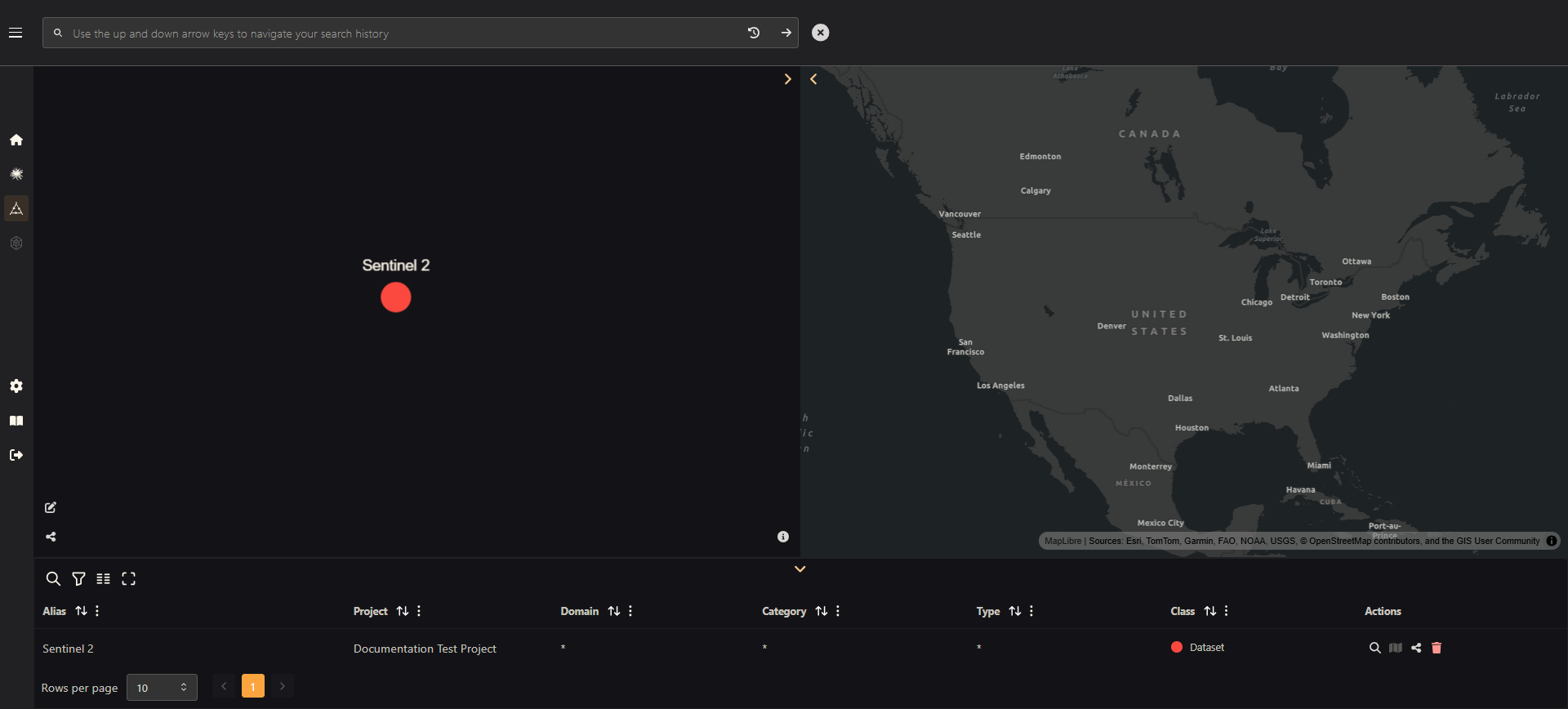This screenshot has width=1568, height=709.
Task: Sort by Category column
Action: click(x=822, y=611)
